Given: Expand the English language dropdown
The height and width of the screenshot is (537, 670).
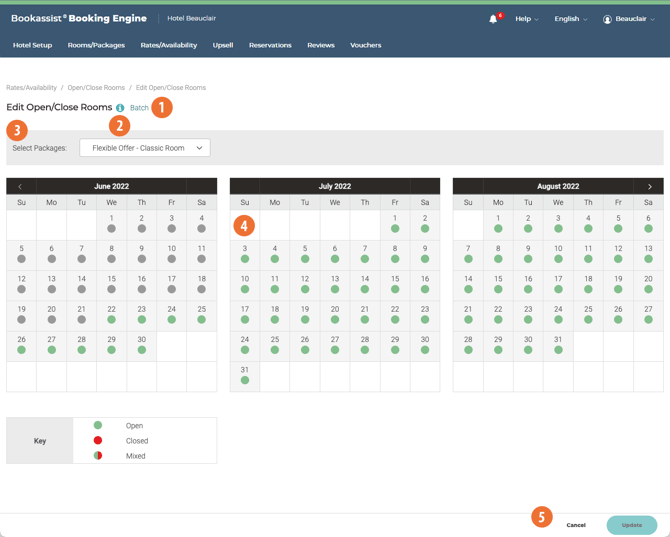Looking at the screenshot, I should click(571, 19).
